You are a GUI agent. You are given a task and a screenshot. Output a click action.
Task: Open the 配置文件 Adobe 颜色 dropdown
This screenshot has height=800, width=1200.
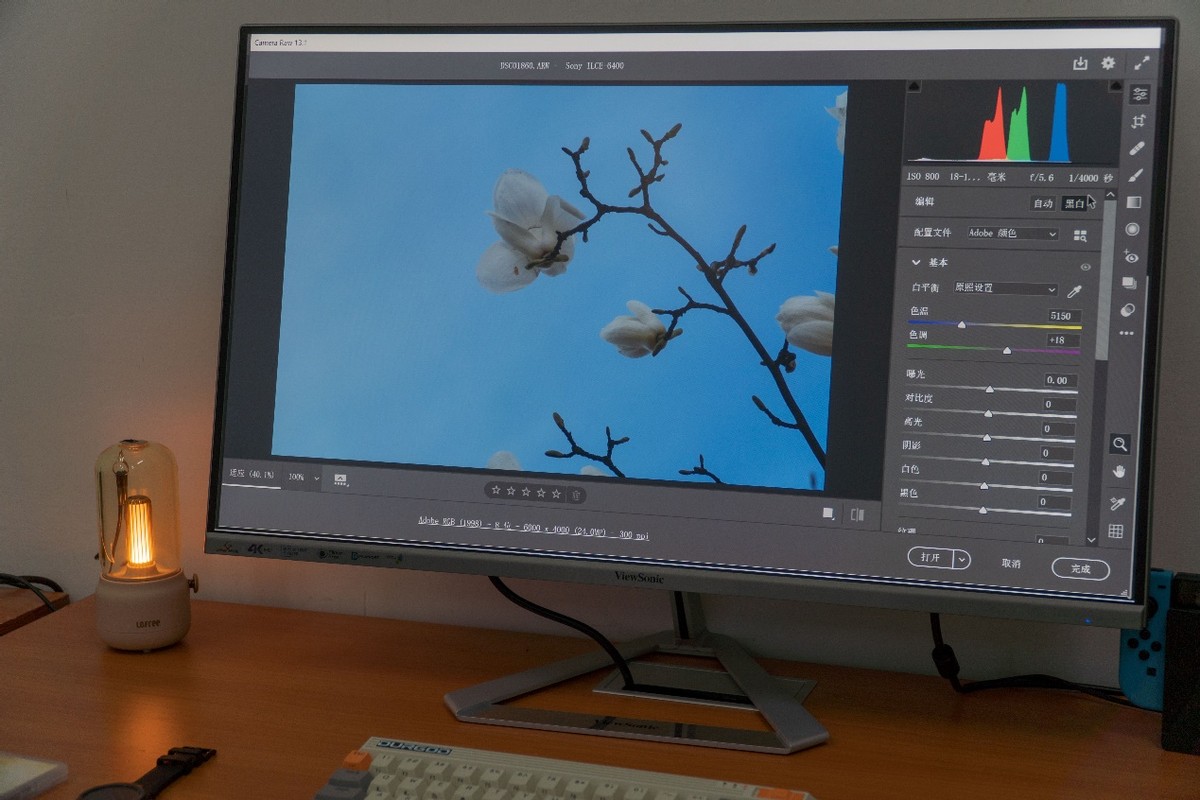(1012, 233)
